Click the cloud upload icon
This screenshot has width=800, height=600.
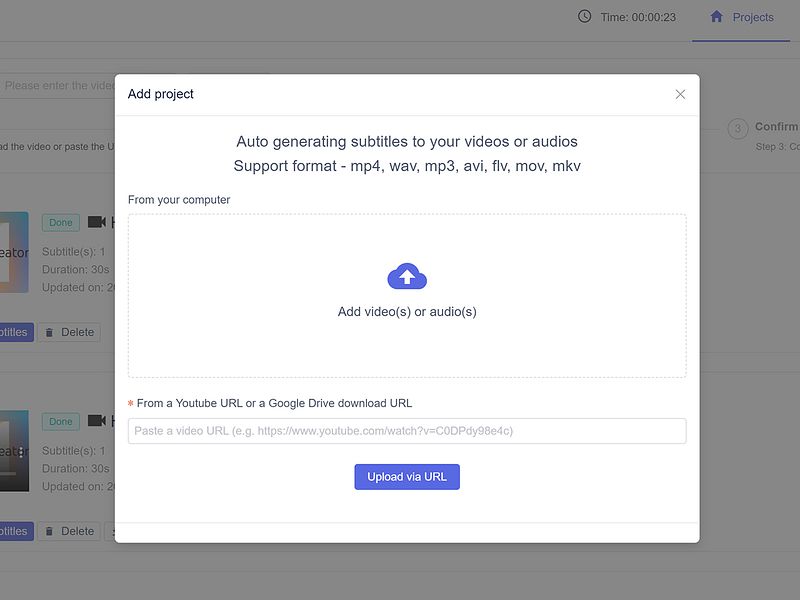click(x=407, y=277)
